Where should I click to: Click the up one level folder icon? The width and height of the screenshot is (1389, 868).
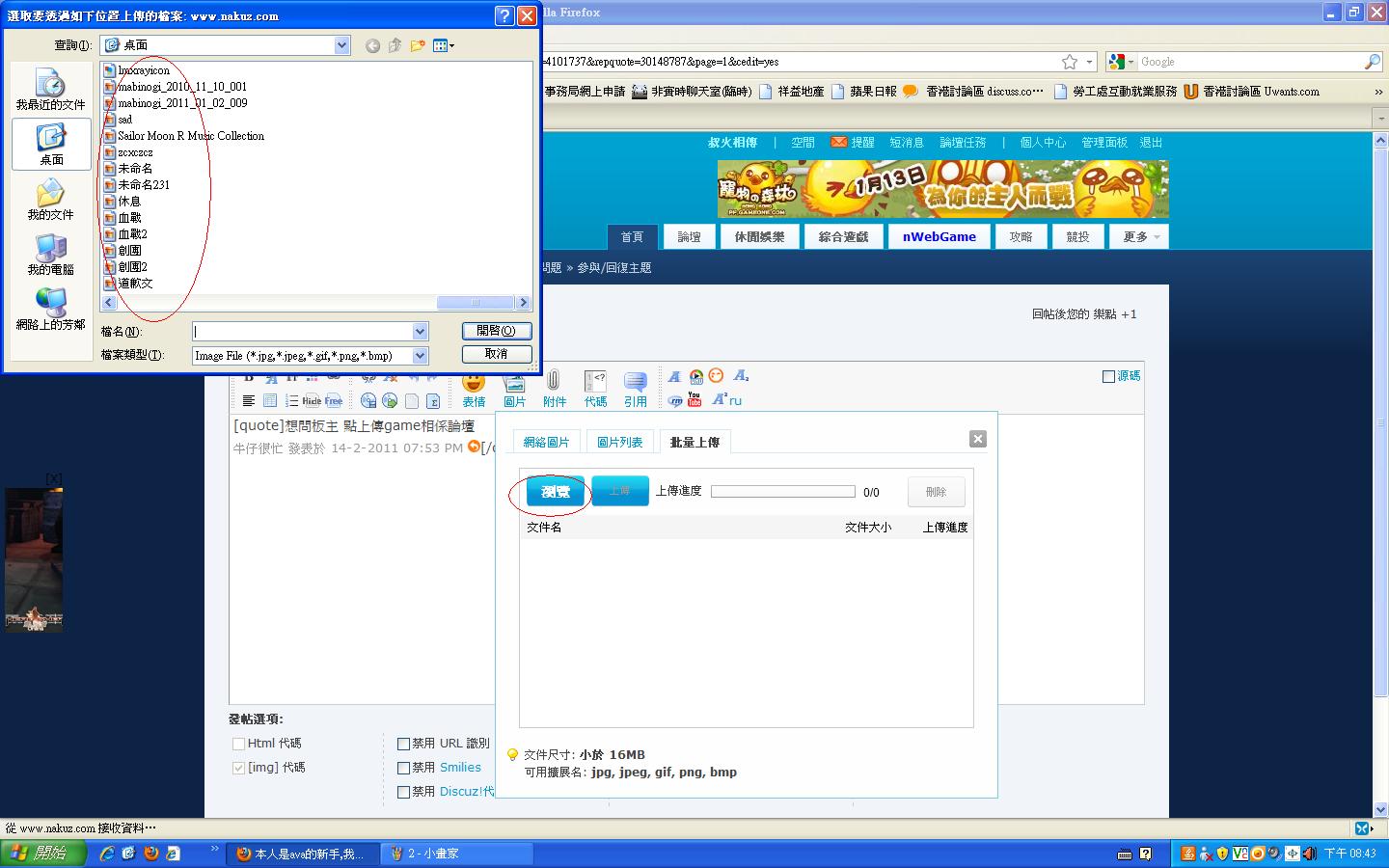click(x=395, y=45)
